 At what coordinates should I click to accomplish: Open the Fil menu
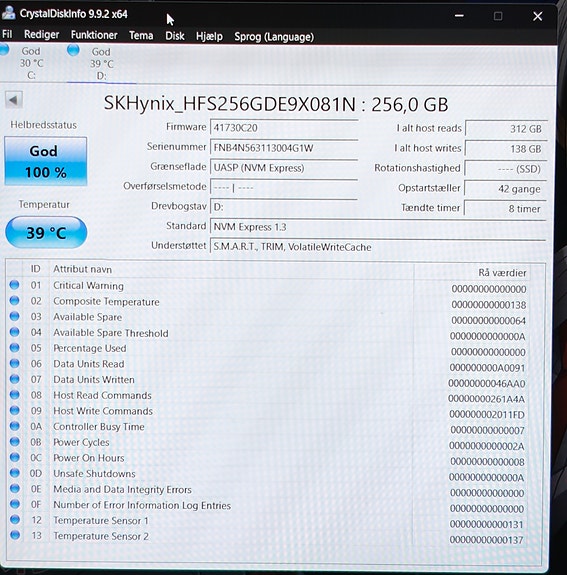[7, 34]
